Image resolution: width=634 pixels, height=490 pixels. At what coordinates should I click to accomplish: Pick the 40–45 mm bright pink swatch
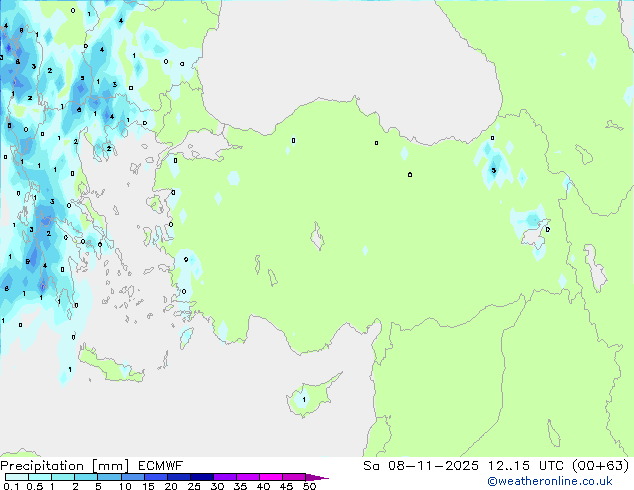tap(271, 477)
